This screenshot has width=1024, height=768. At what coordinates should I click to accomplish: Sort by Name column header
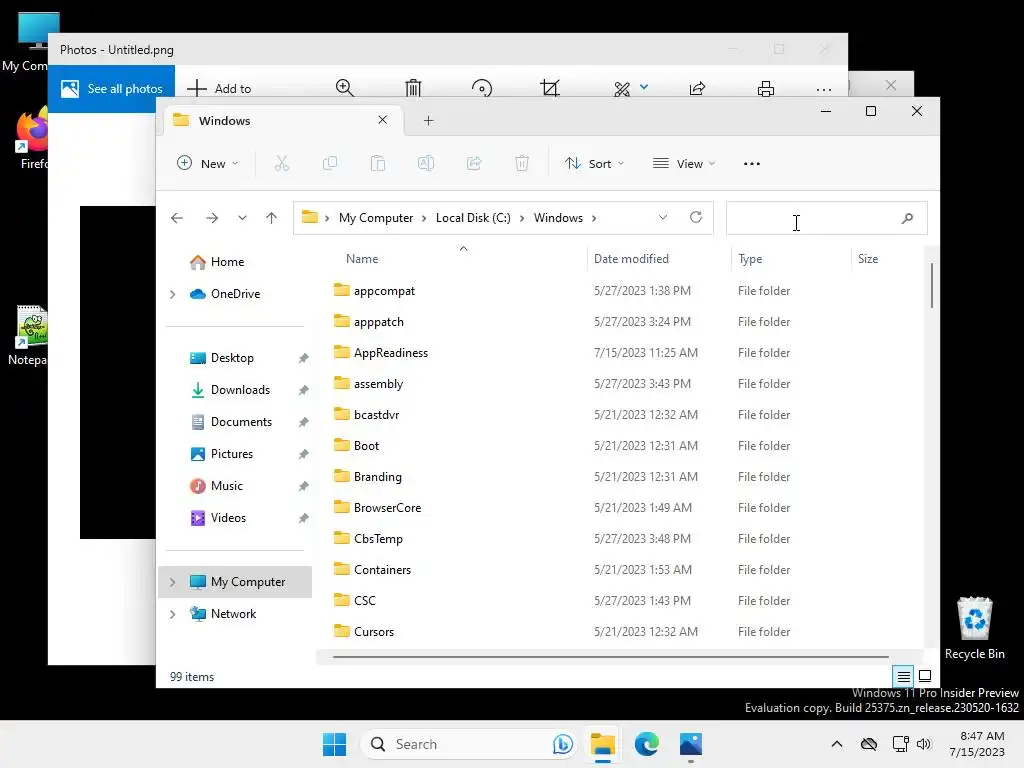pyautogui.click(x=362, y=259)
